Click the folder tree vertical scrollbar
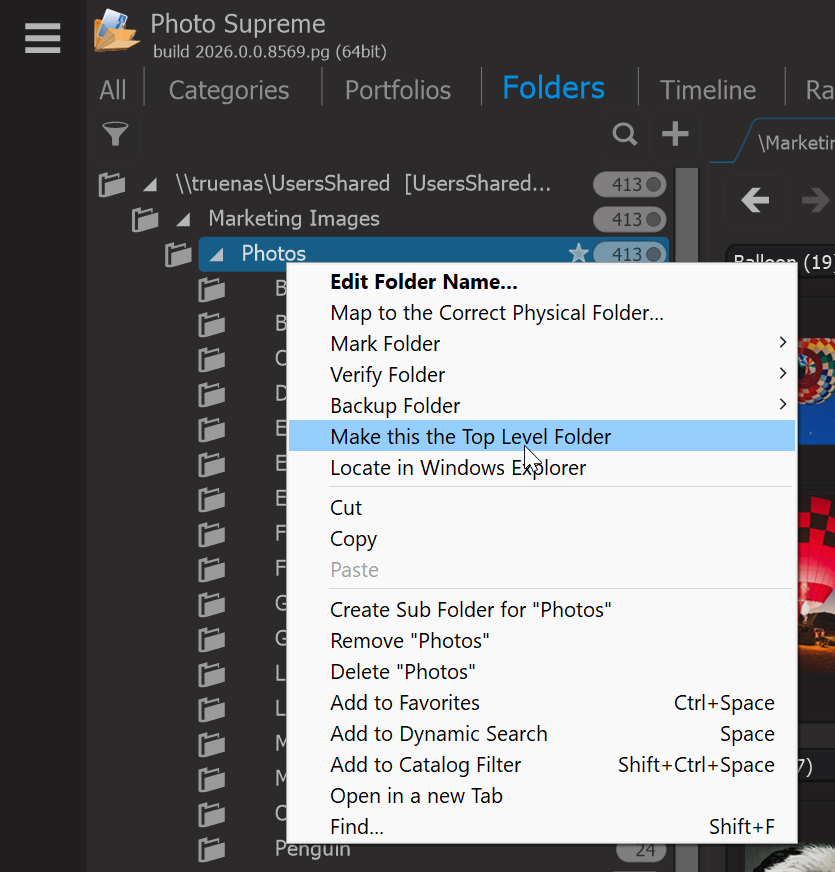Viewport: 835px width, 872px height. pyautogui.click(x=686, y=215)
